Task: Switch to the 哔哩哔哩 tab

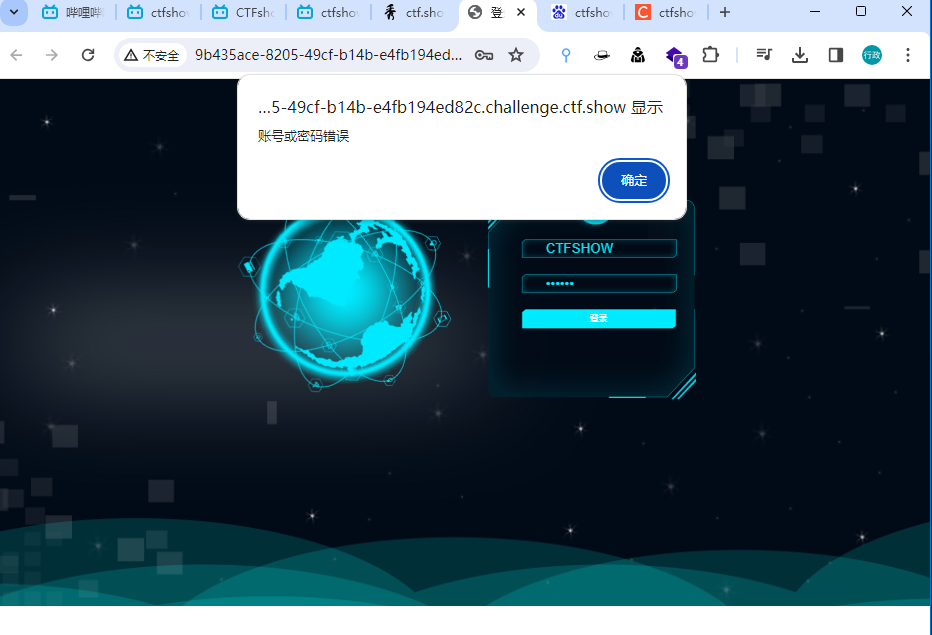Action: click(x=73, y=14)
